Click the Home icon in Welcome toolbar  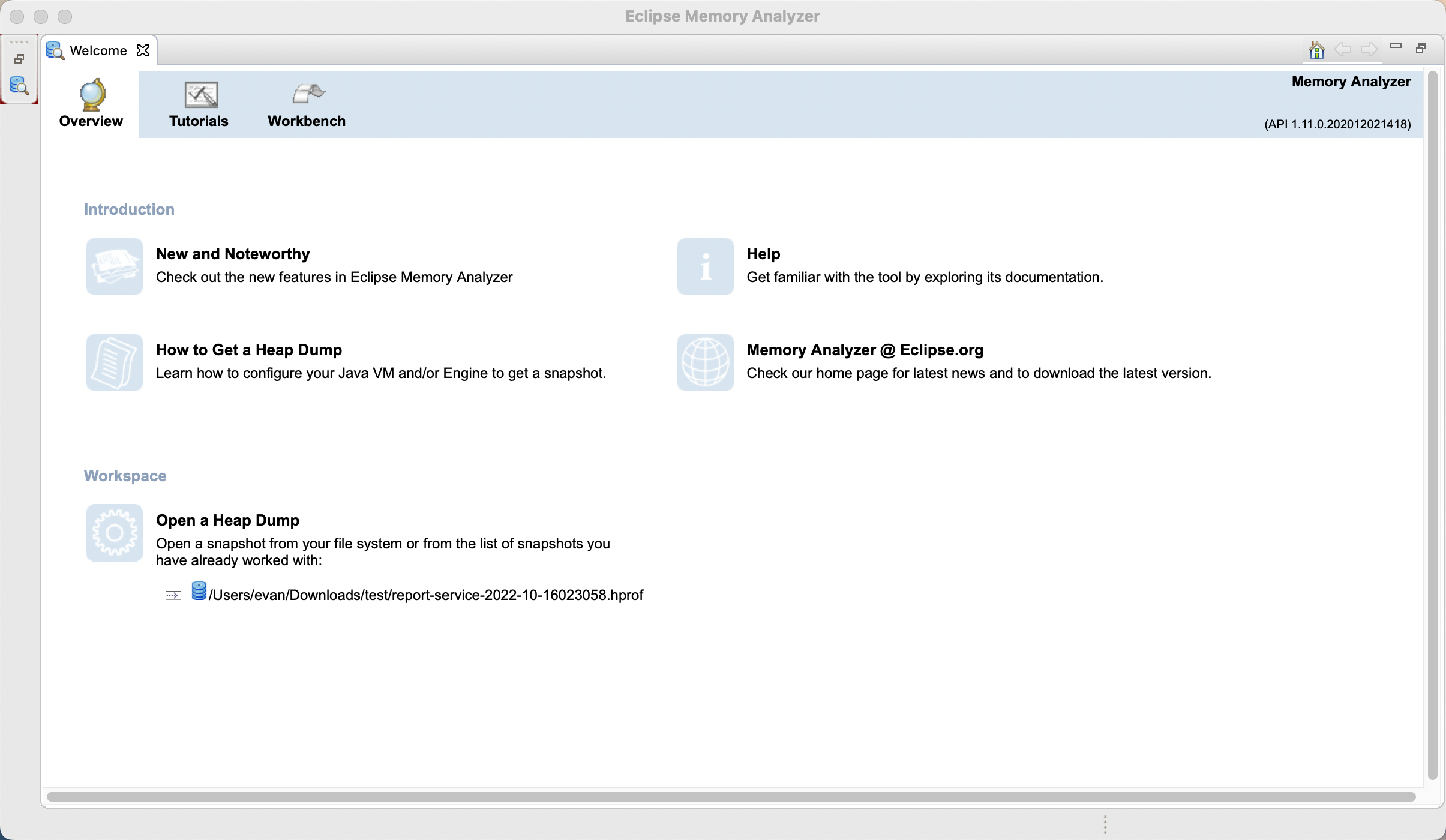[x=1317, y=49]
